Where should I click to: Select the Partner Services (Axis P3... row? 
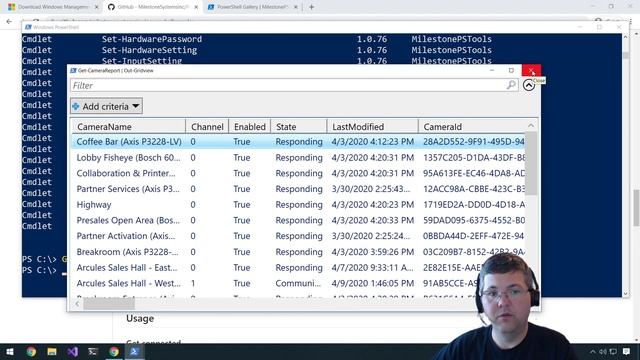(299, 189)
